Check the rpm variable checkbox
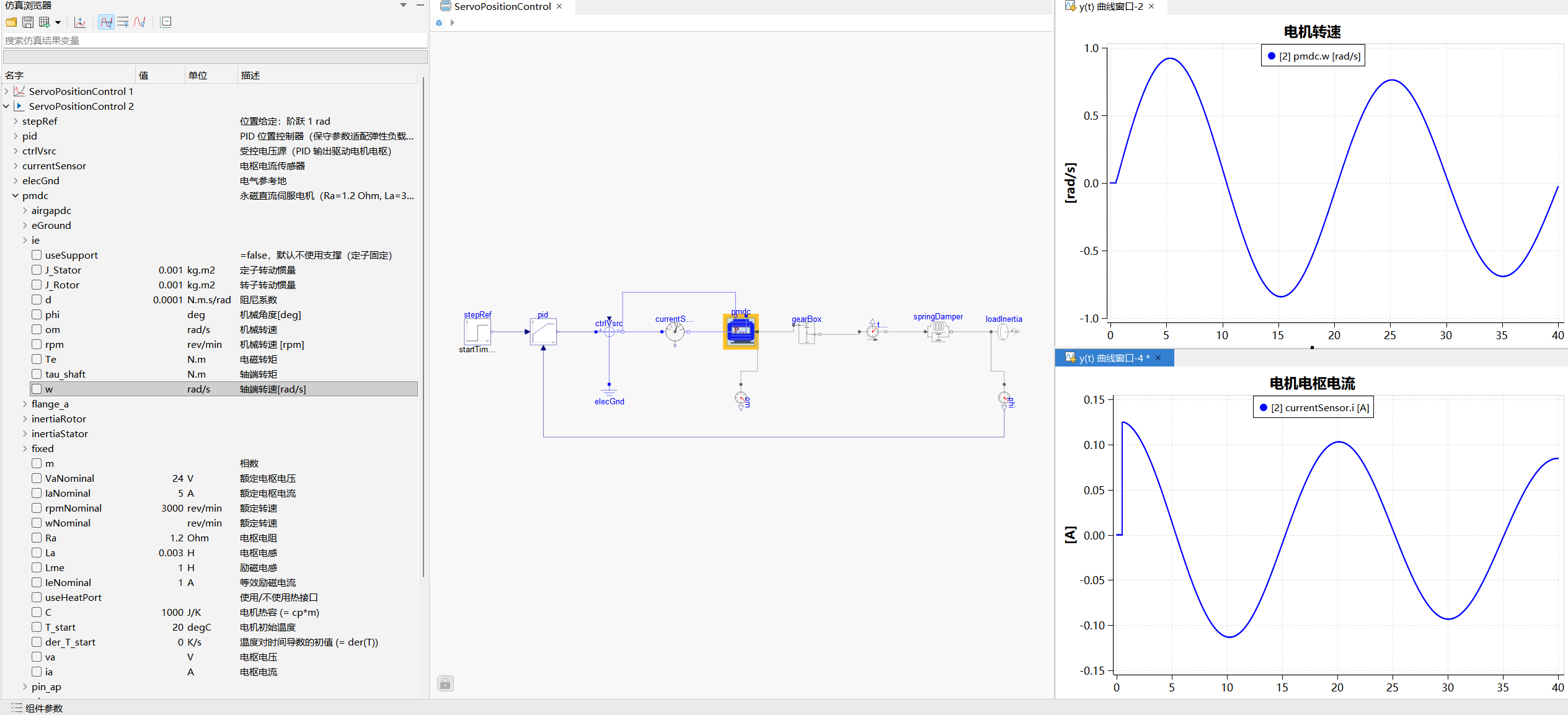 tap(37, 344)
